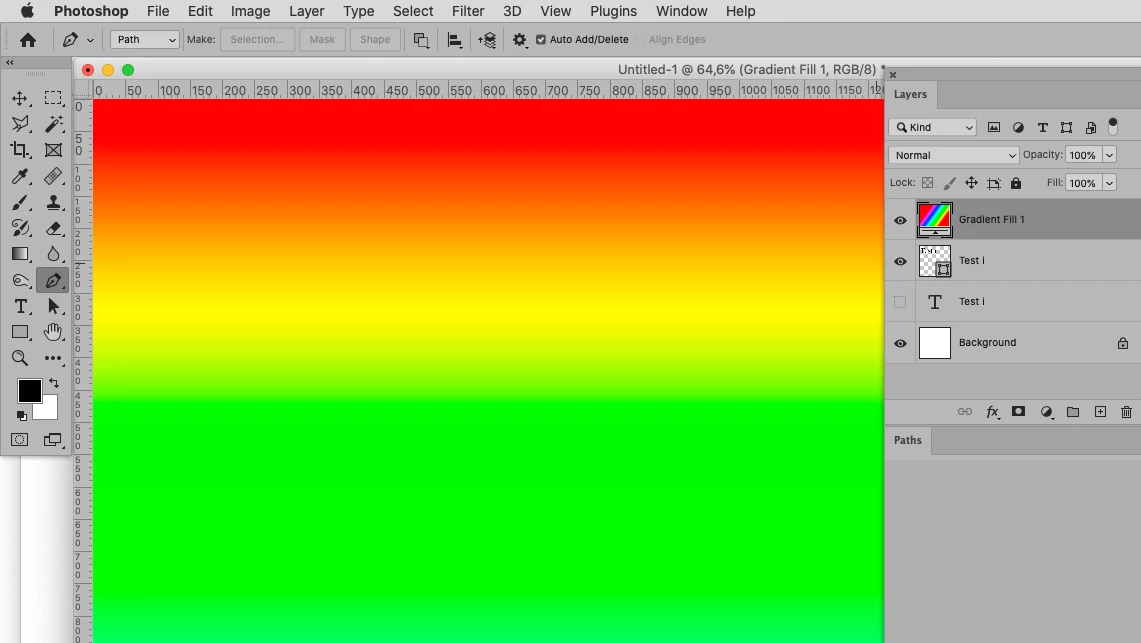Select the Eraser tool
This screenshot has width=1141, height=643.
53,228
